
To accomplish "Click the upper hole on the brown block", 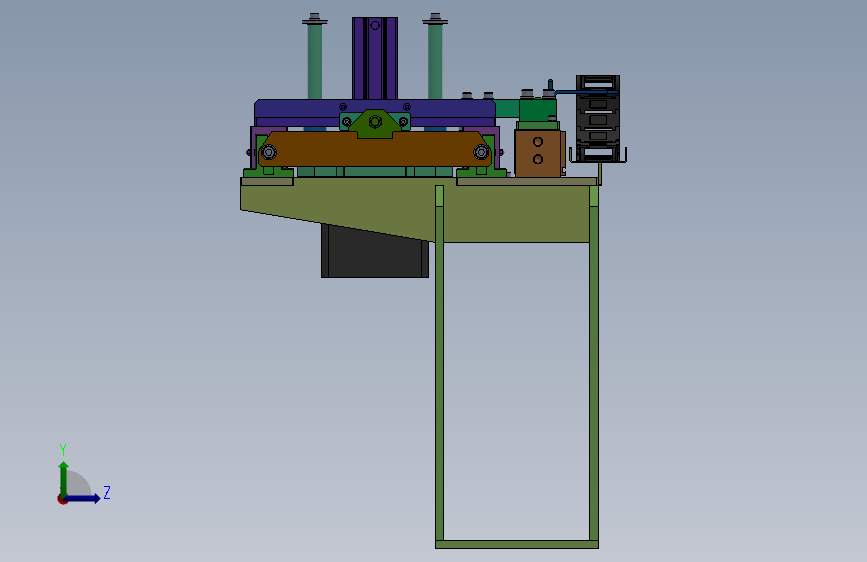I will tap(538, 142).
